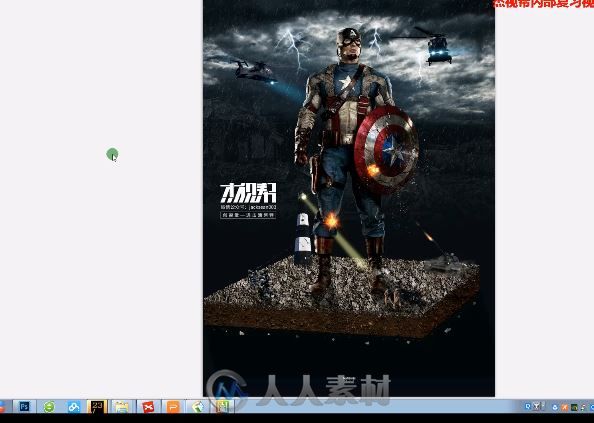Open the red X taskbar application

click(x=148, y=407)
